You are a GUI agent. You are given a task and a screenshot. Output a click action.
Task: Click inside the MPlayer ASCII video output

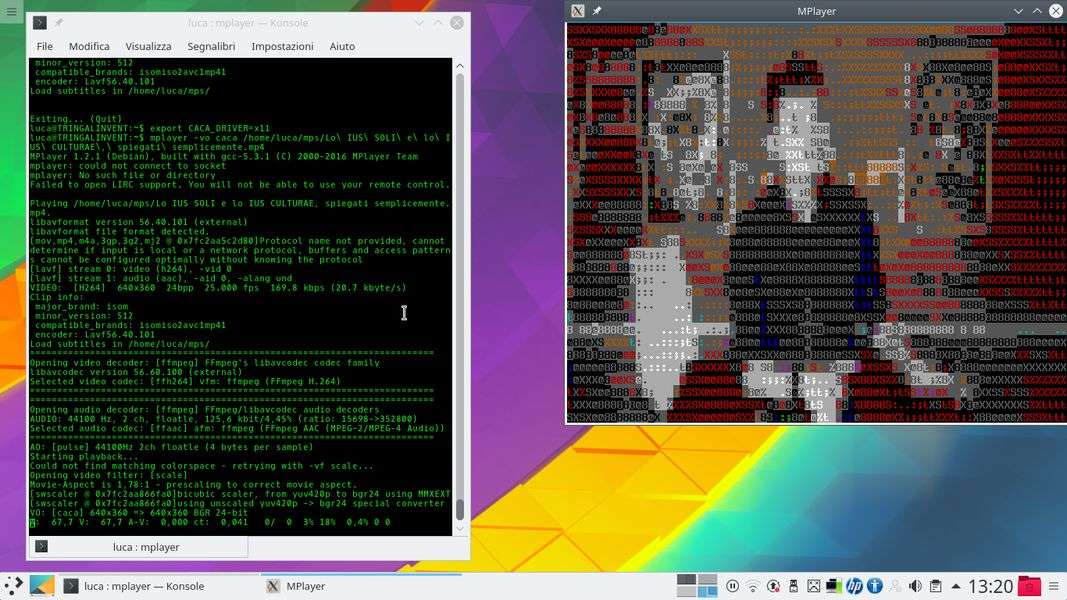tap(816, 222)
